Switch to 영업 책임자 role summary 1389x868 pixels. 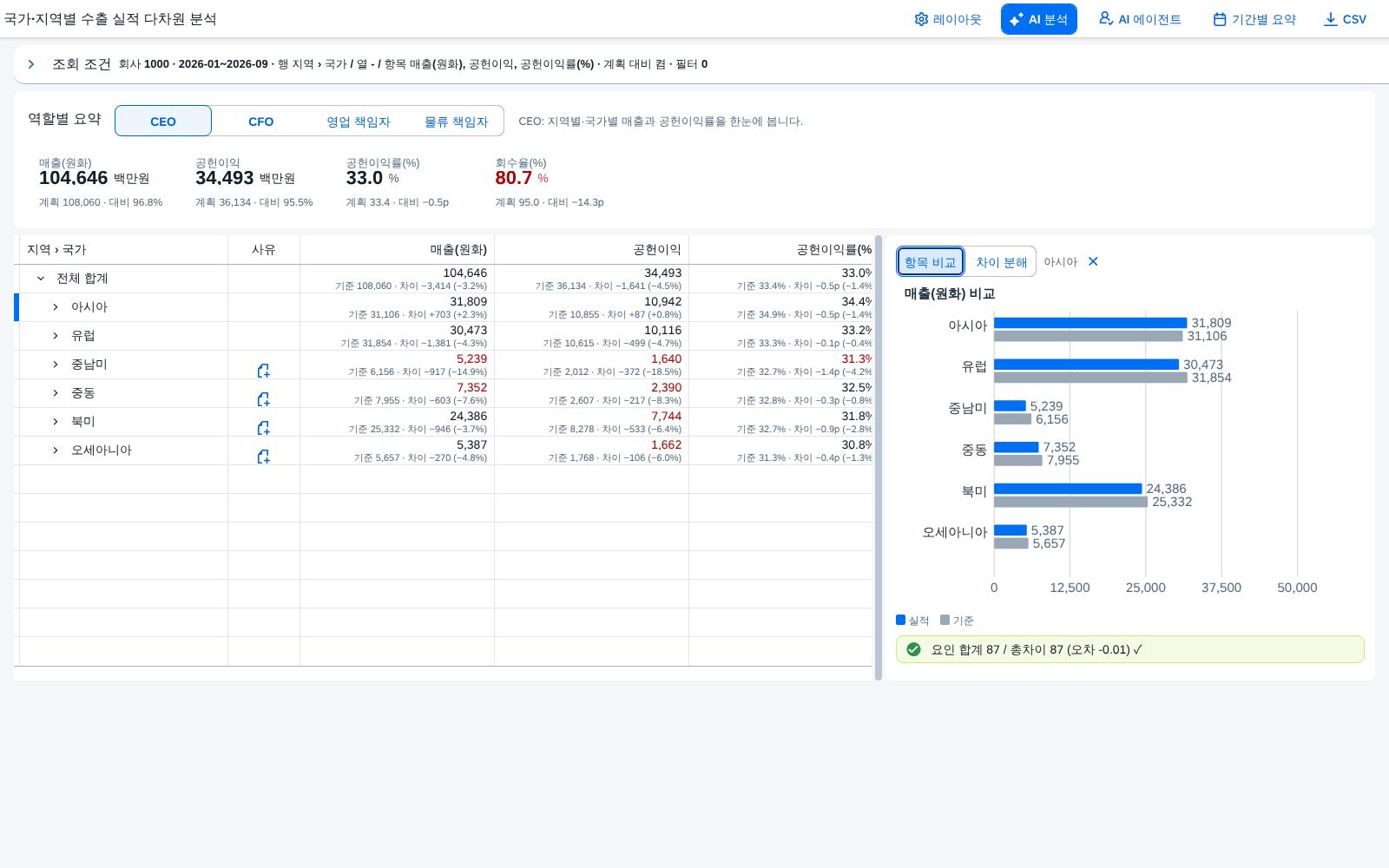click(359, 121)
